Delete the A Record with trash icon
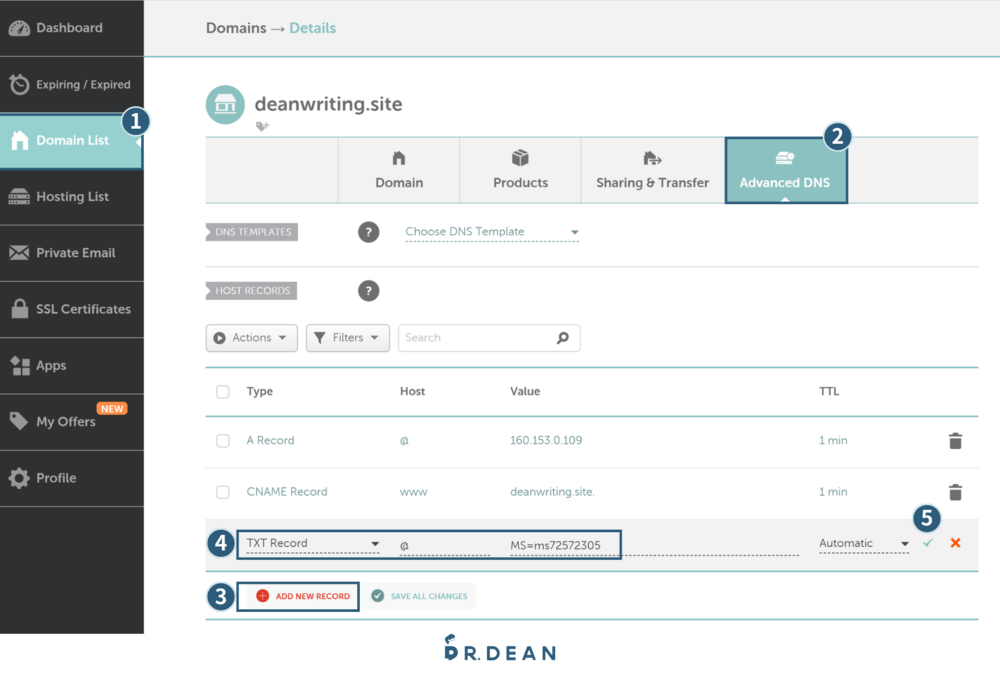This screenshot has height=677, width=1000. tap(955, 441)
